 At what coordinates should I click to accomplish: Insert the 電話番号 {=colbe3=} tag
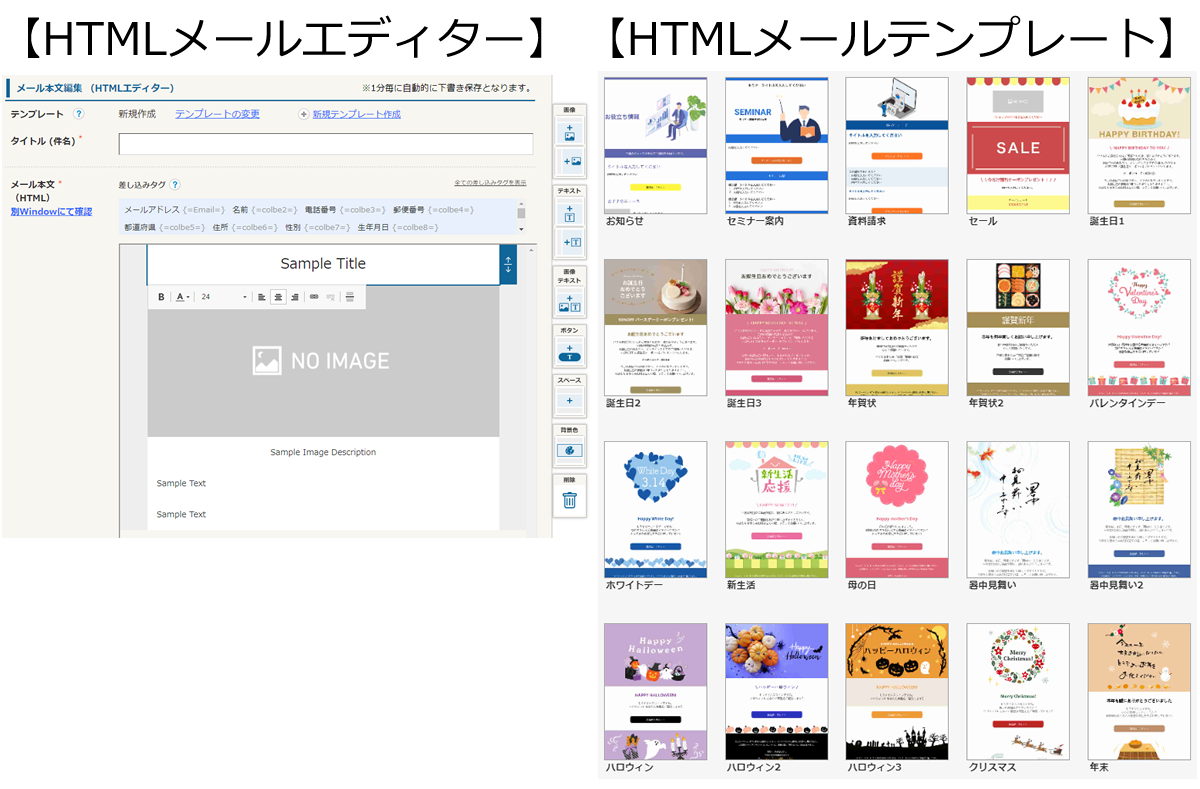[345, 210]
